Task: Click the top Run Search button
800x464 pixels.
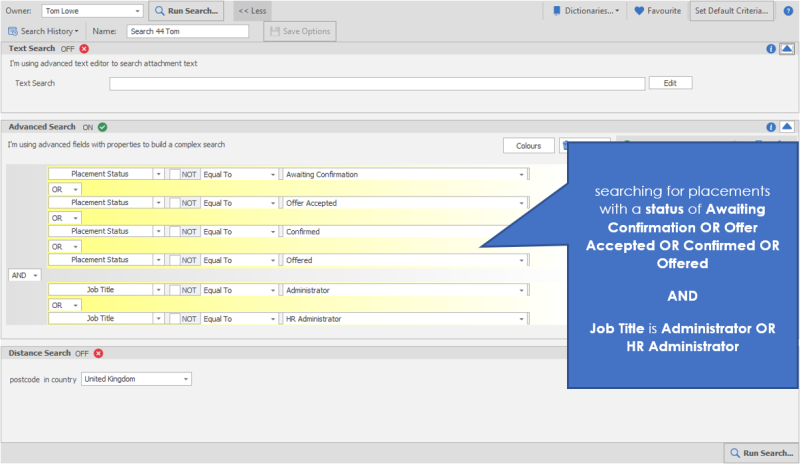Action: click(x=187, y=11)
